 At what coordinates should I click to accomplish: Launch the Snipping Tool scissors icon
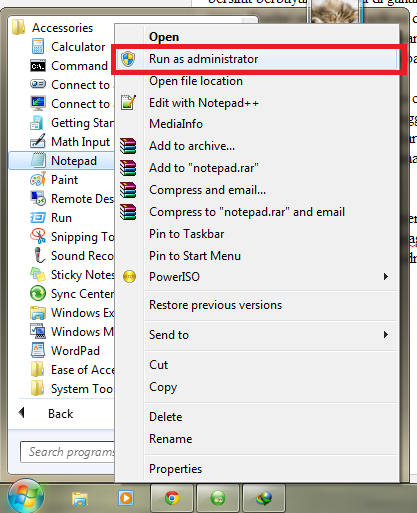point(38,236)
